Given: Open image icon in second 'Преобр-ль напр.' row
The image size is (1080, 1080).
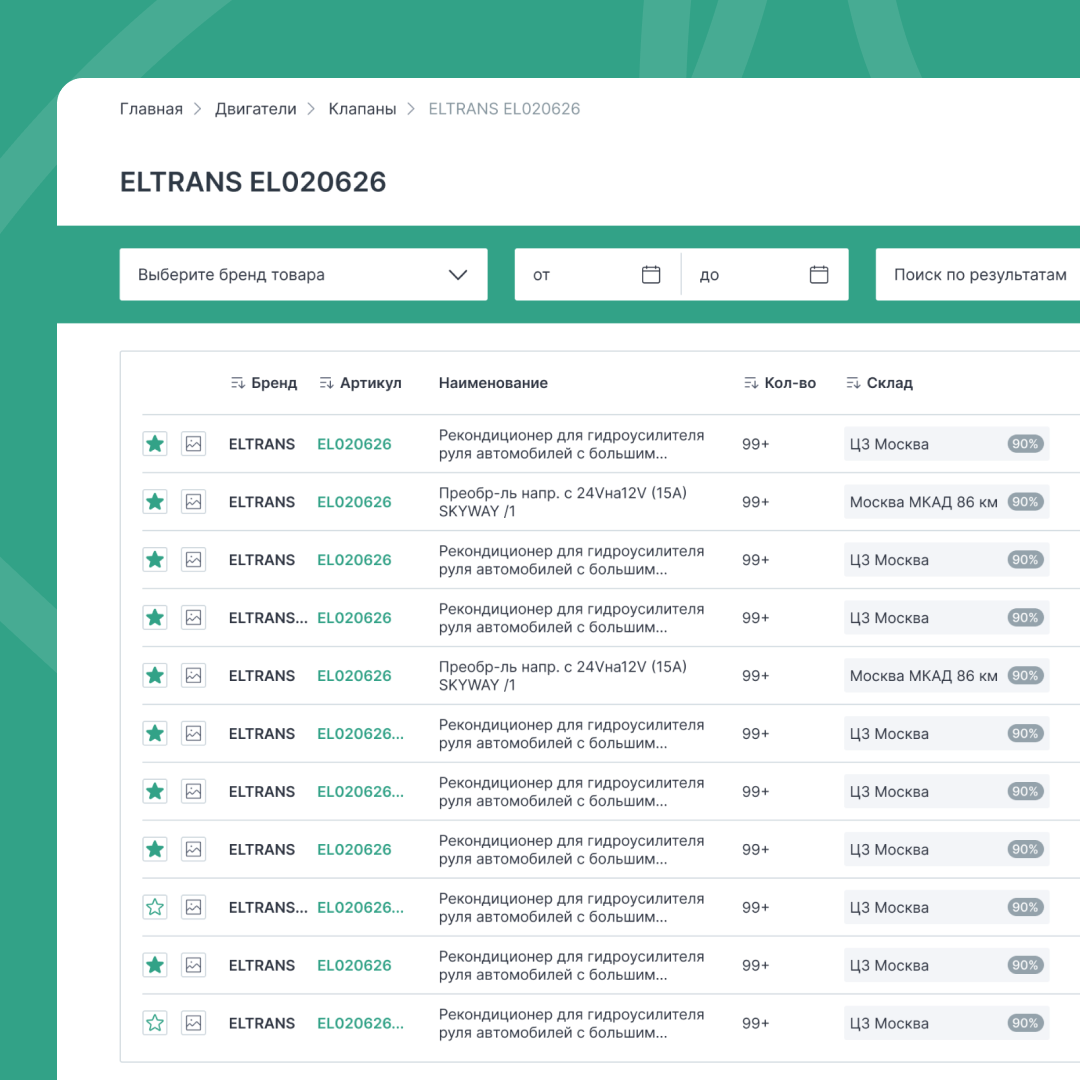Looking at the screenshot, I should tap(194, 675).
